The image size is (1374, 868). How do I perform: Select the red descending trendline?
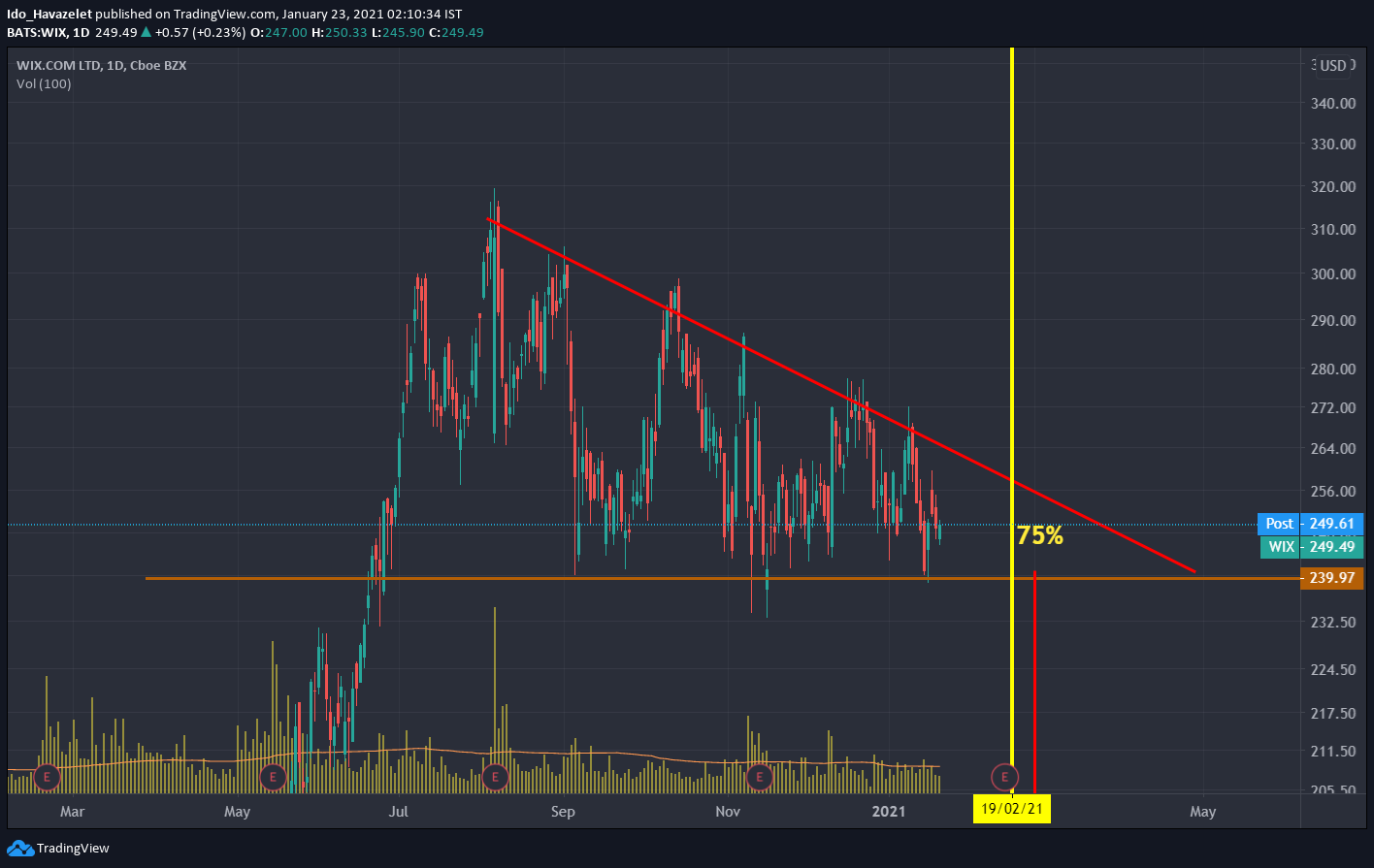[x=842, y=396]
